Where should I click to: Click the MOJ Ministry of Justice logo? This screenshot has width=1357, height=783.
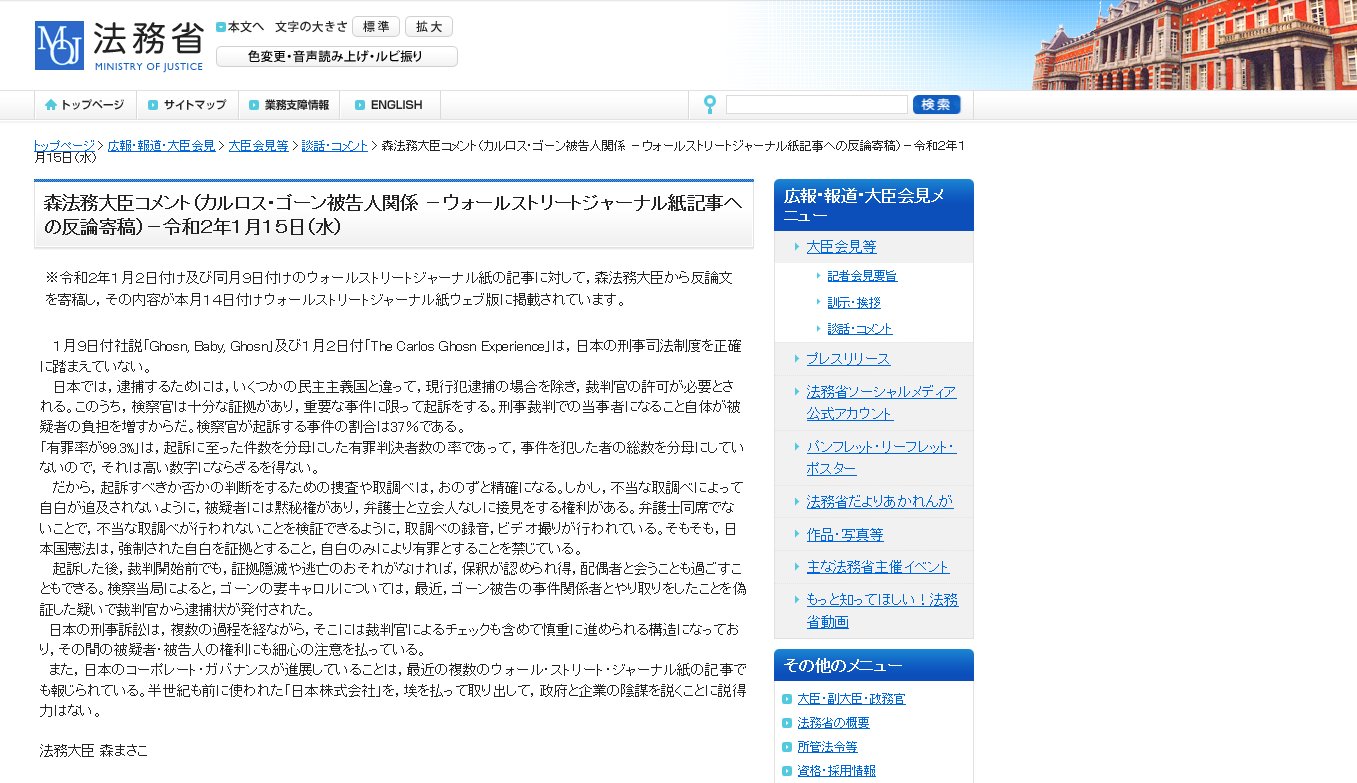(119, 45)
